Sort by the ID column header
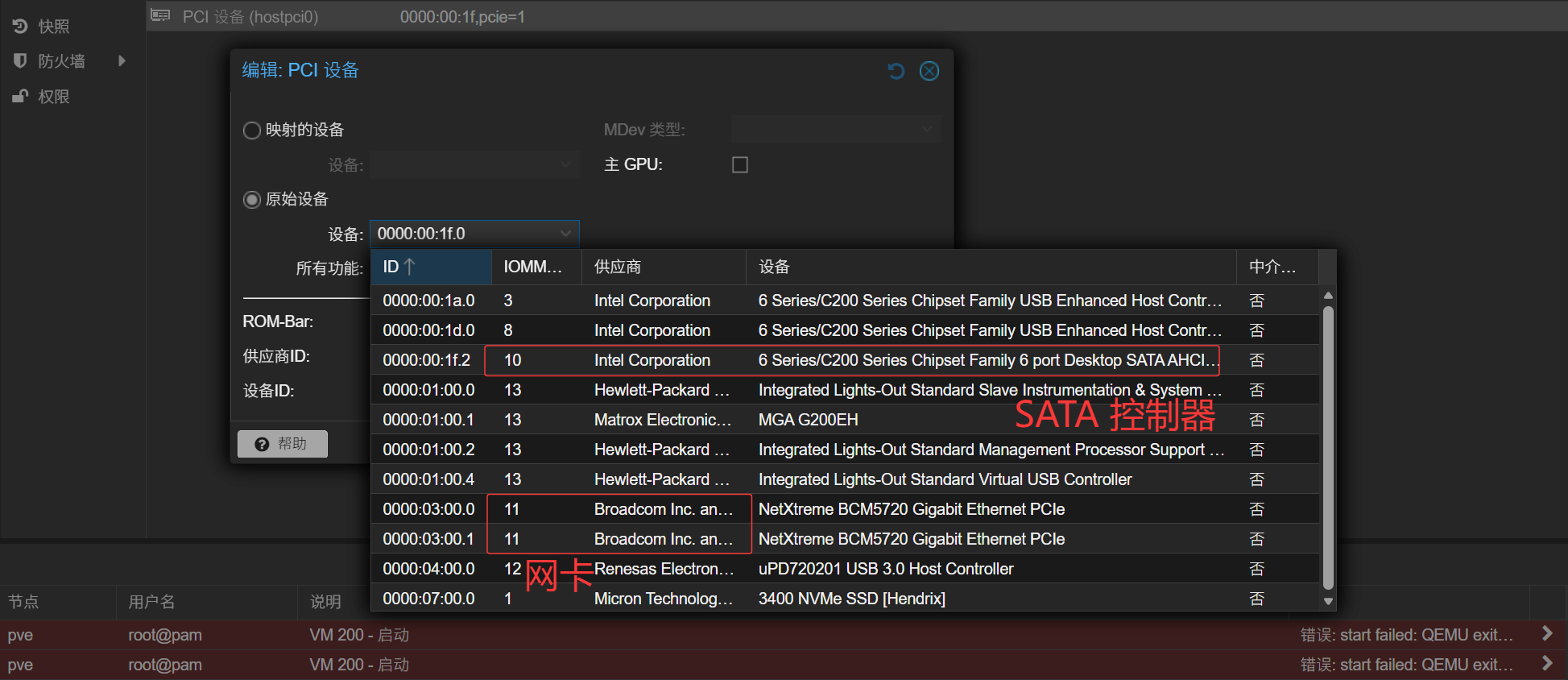Screen dimensions: 1568x680 pos(430,267)
